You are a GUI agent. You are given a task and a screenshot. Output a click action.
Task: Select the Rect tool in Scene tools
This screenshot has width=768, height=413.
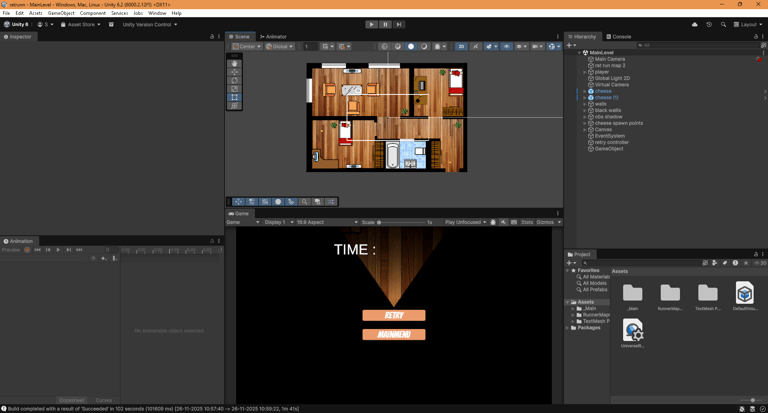point(235,97)
